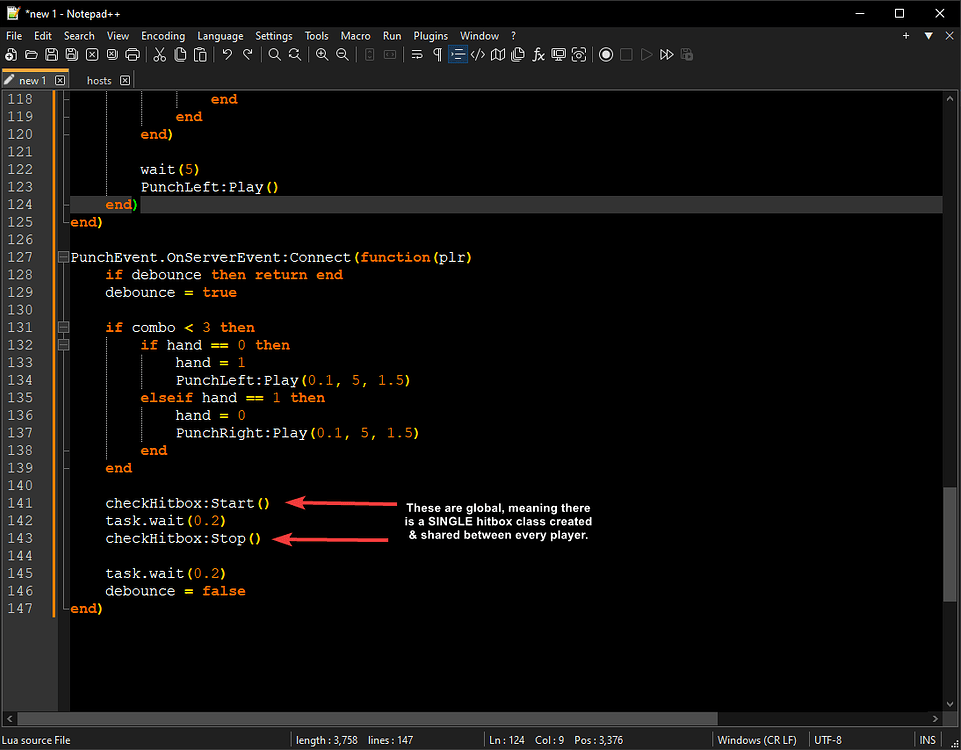Start recording a macro with the record icon
The height and width of the screenshot is (750, 961).
click(x=606, y=54)
